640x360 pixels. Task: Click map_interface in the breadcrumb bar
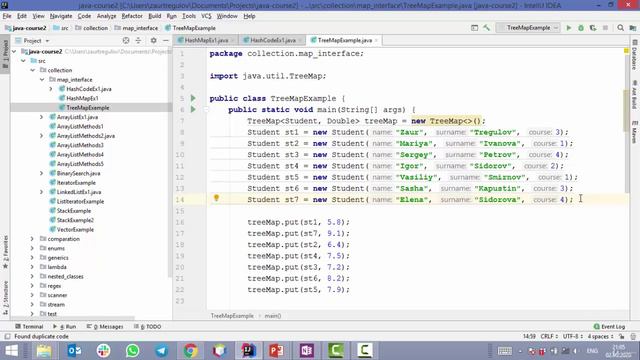point(140,28)
